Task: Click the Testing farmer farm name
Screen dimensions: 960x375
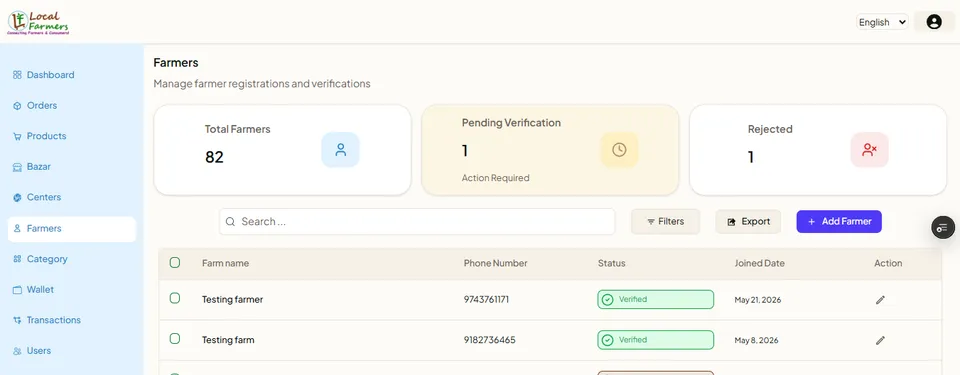Action: 233,300
